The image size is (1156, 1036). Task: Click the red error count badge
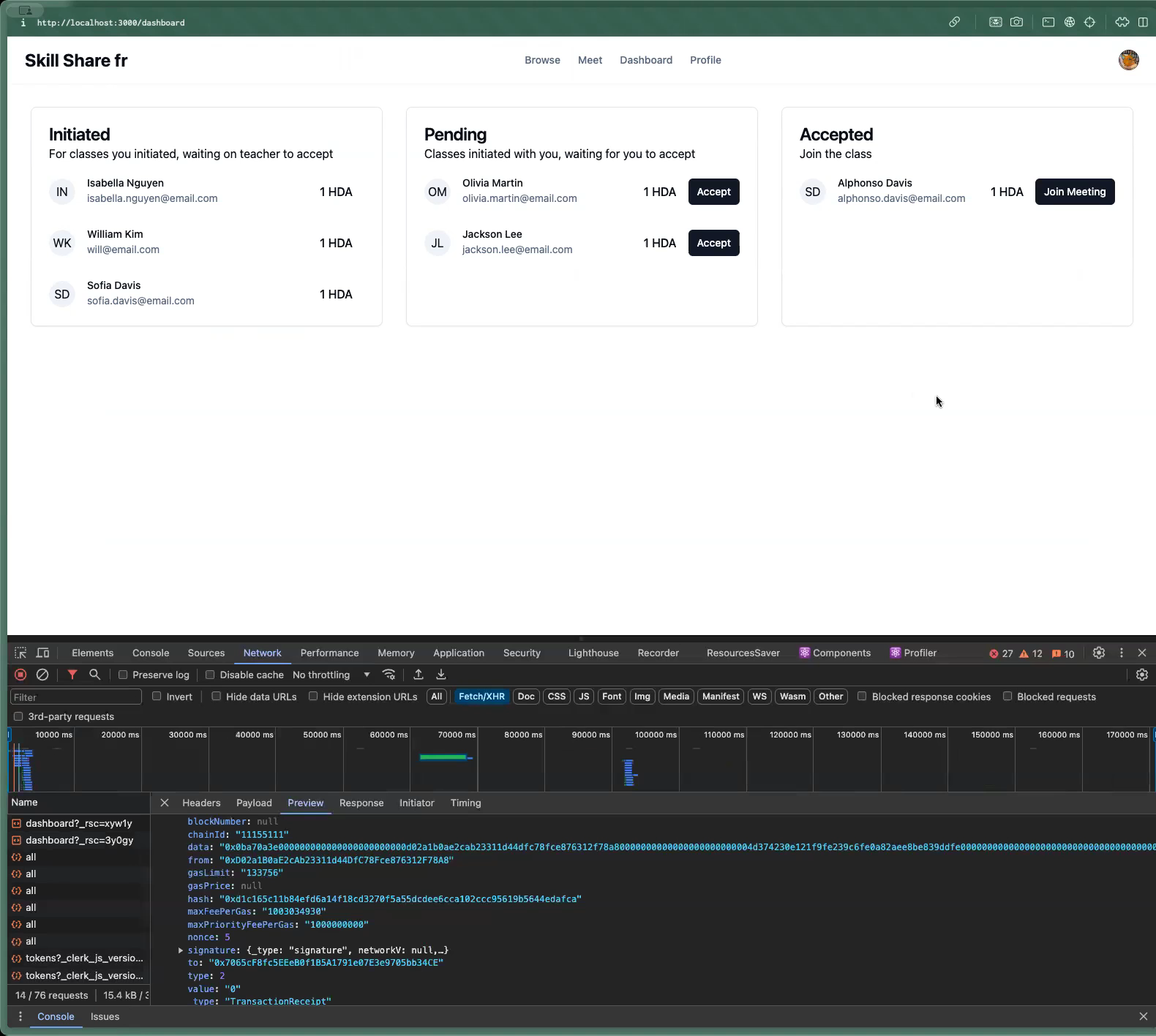pyautogui.click(x=1001, y=653)
